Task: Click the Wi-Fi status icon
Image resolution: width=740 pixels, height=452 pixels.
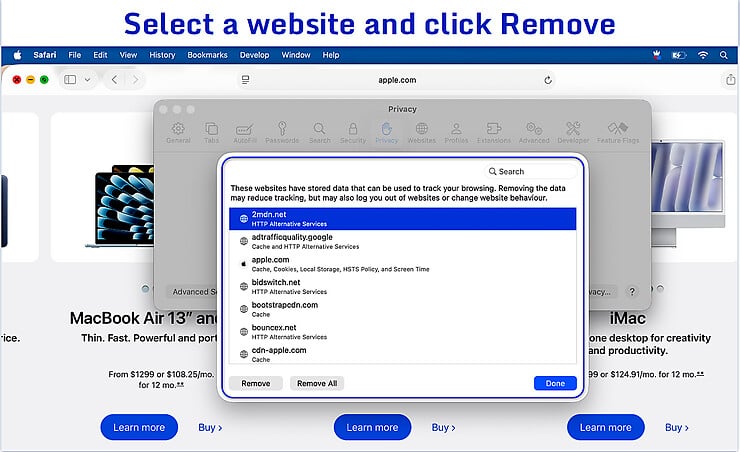Action: (703, 55)
